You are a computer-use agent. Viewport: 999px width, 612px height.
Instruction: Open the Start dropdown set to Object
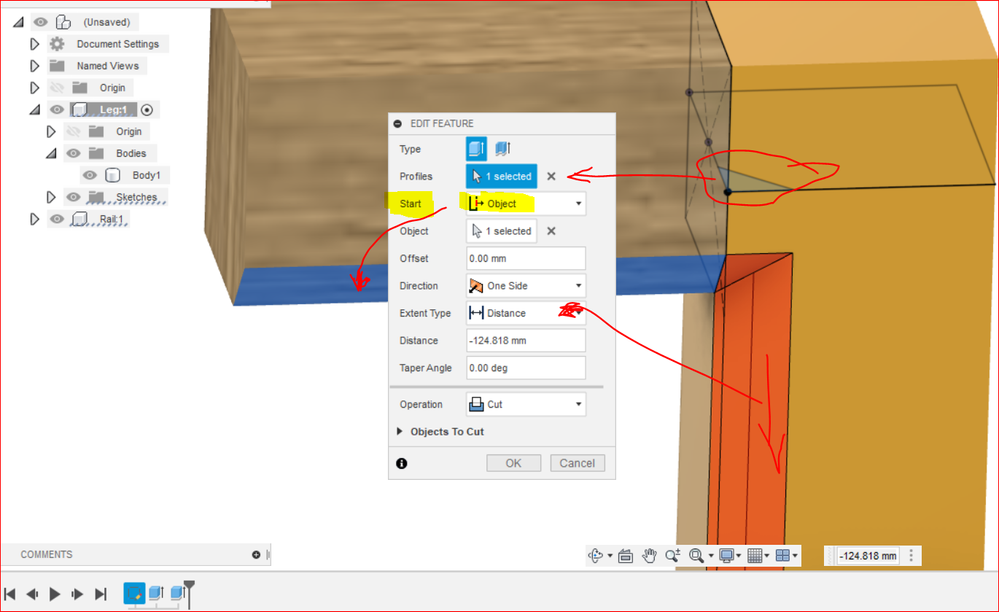526,204
